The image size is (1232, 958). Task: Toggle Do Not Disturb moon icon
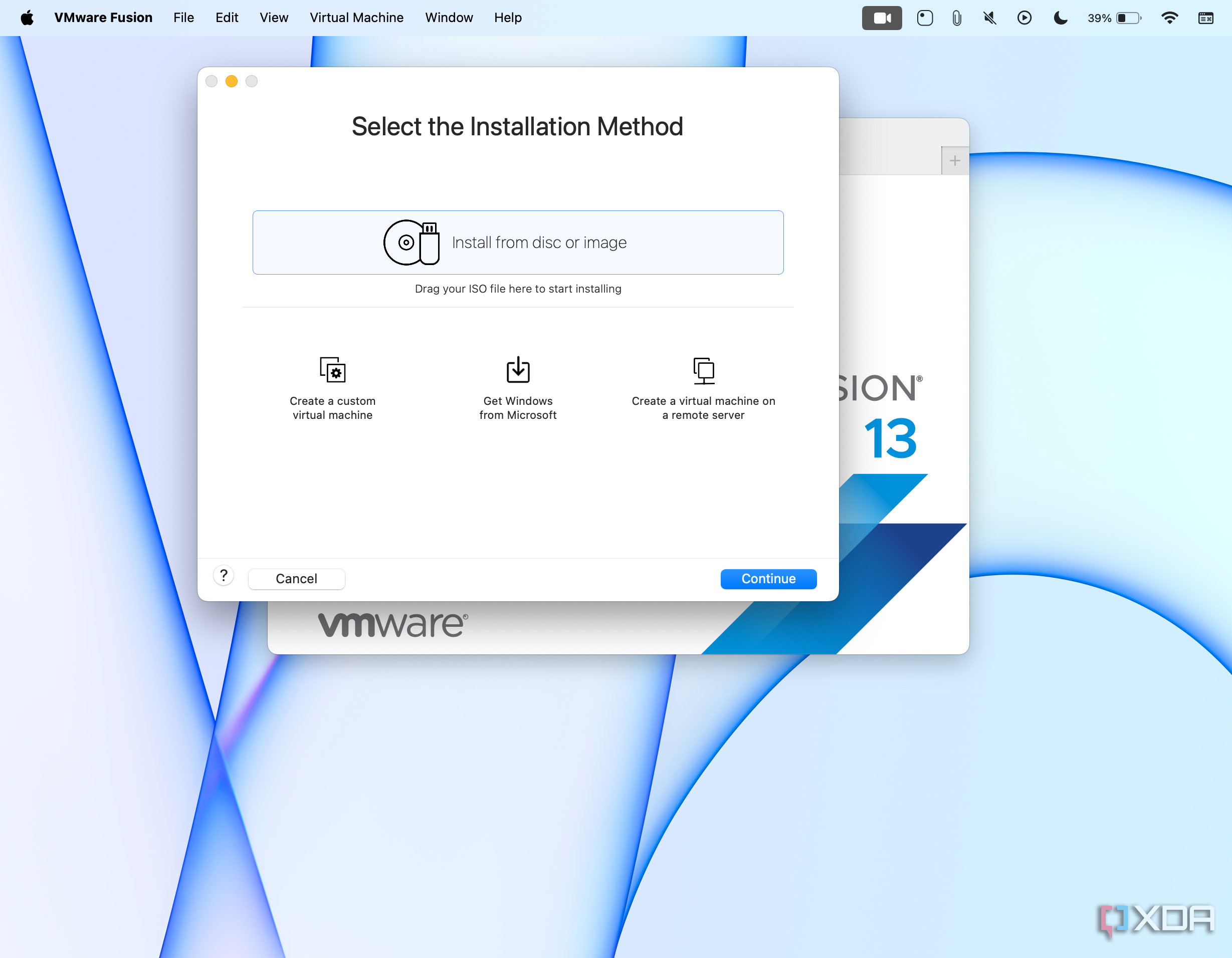(1060, 18)
